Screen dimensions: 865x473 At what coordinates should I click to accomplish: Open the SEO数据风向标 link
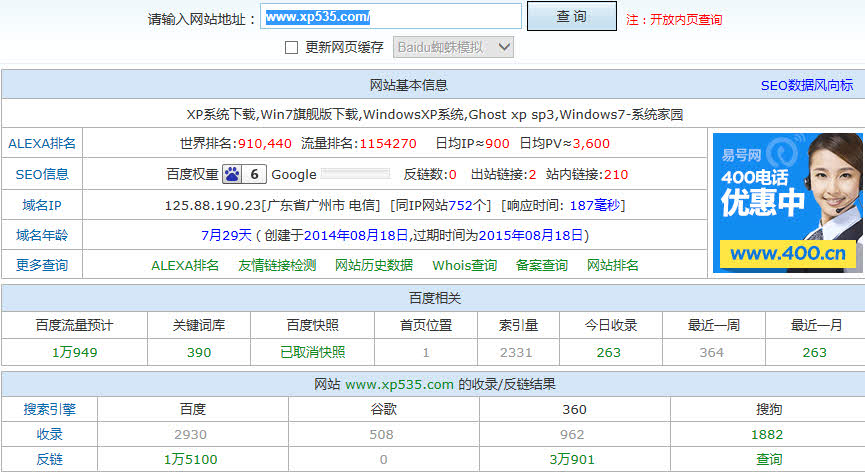806,85
